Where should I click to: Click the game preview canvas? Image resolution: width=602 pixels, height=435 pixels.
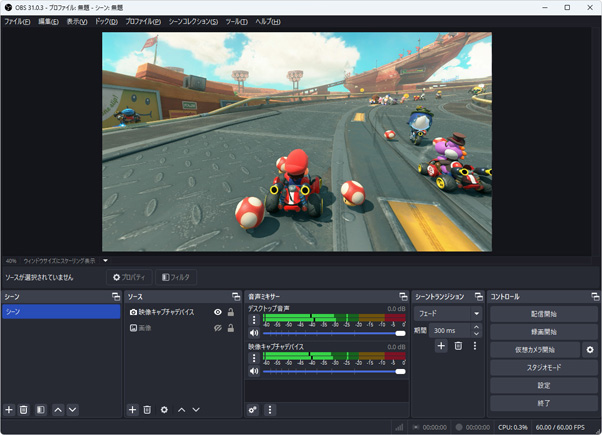coord(297,142)
